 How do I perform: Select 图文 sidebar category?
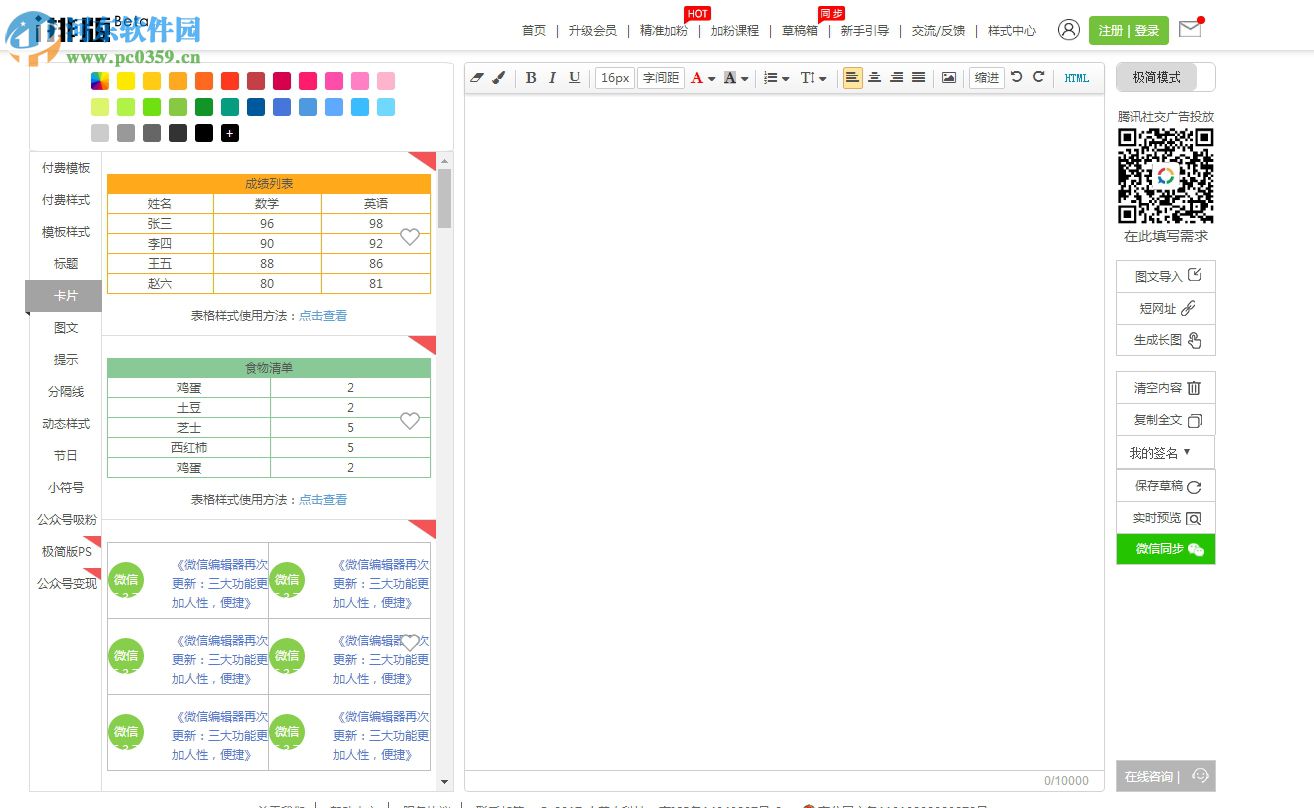(x=66, y=328)
